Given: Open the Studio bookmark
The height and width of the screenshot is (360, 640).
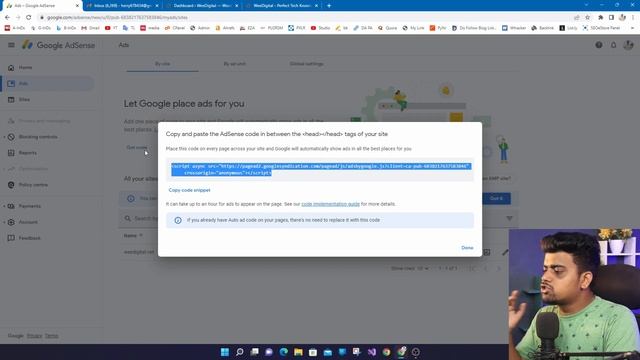Looking at the screenshot, I should pyautogui.click(x=320, y=28).
